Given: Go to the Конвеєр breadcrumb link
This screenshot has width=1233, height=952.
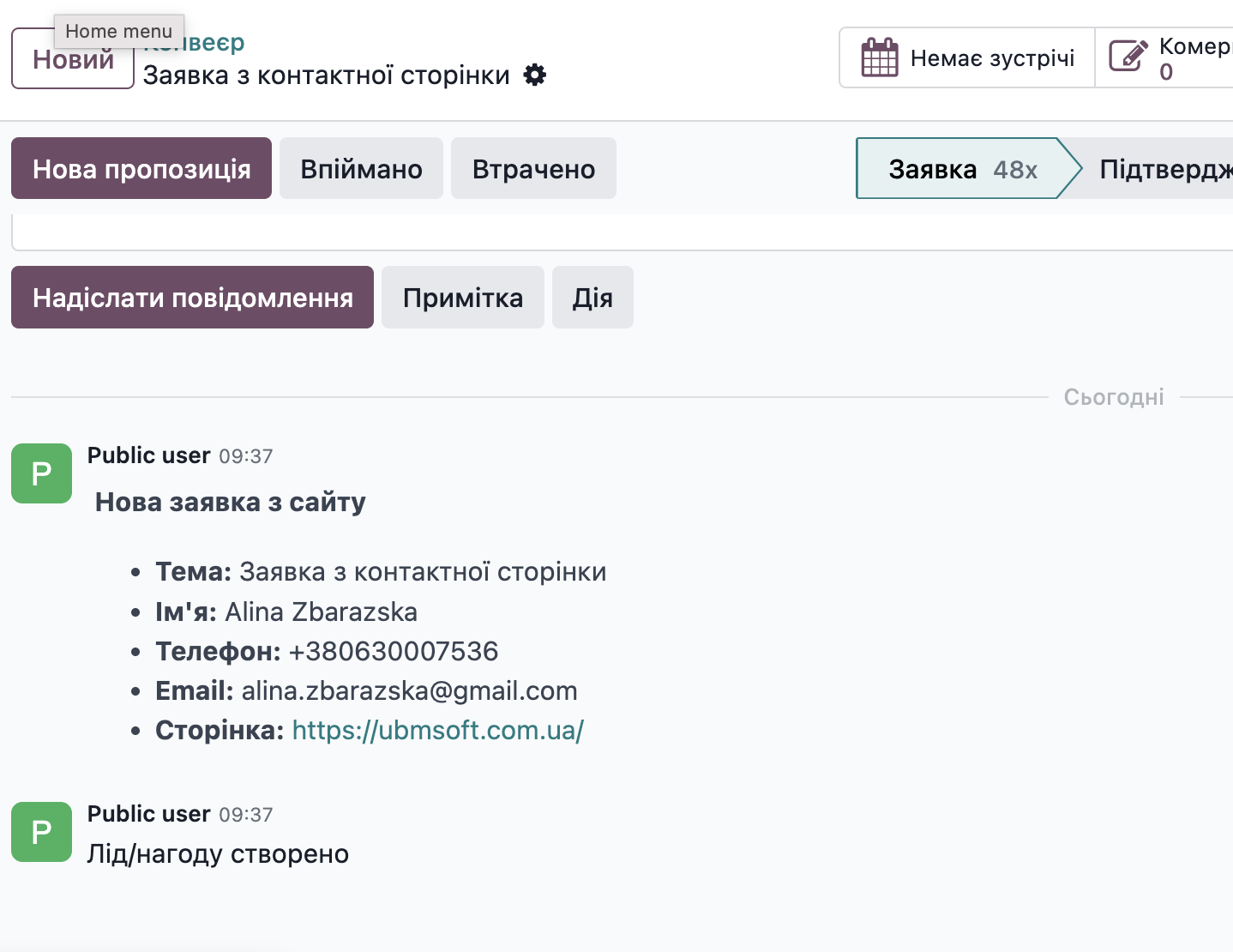Looking at the screenshot, I should tap(194, 42).
